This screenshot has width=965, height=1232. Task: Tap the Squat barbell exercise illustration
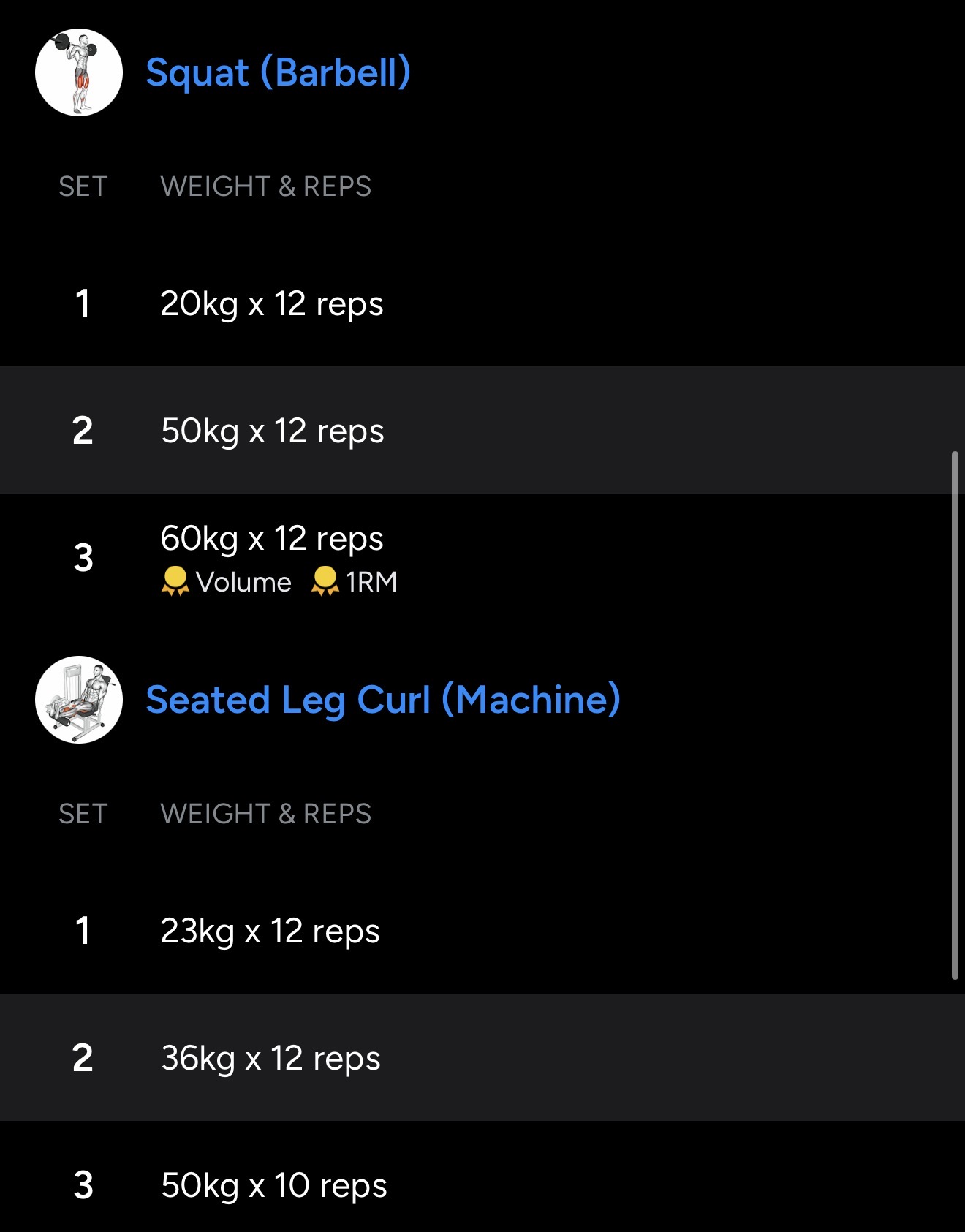pyautogui.click(x=79, y=72)
